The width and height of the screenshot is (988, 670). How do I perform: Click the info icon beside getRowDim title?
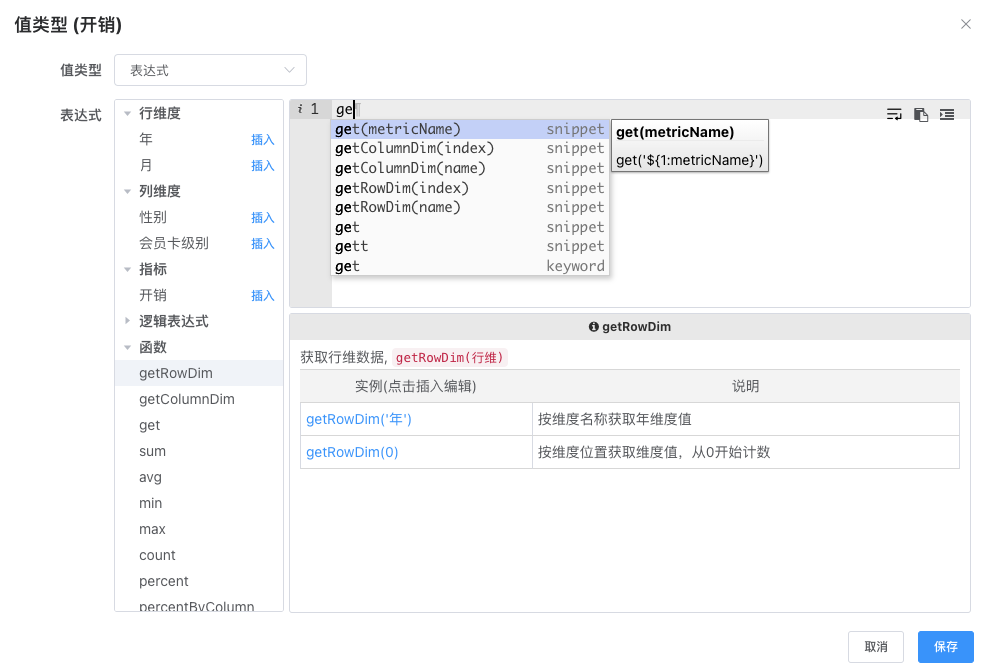[594, 327]
